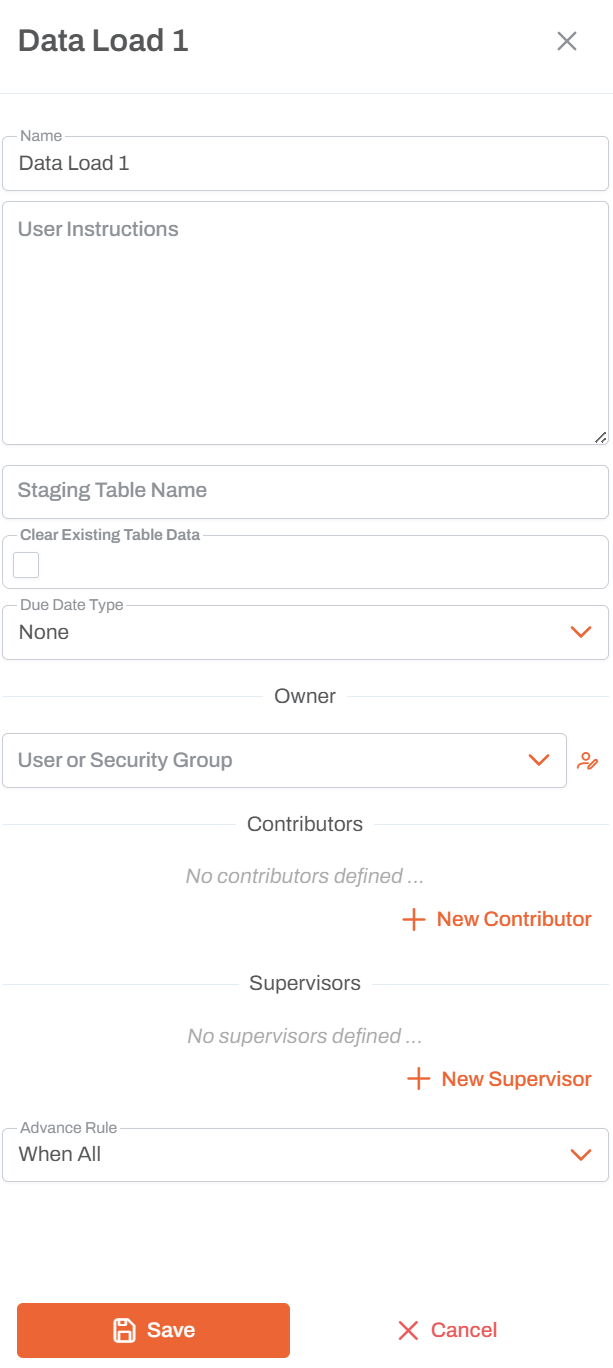Image resolution: width=613 pixels, height=1368 pixels.
Task: Enable Clear Existing Table Data
Action: [x=25, y=564]
